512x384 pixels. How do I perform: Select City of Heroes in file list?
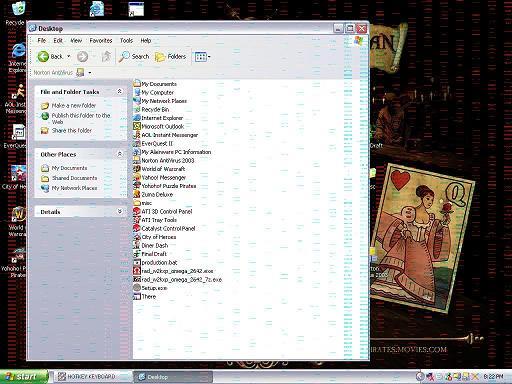(x=155, y=237)
